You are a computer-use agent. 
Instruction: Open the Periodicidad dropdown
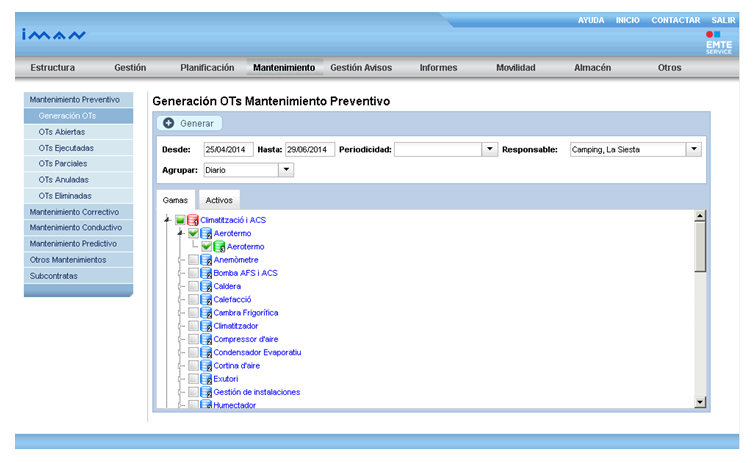click(489, 149)
